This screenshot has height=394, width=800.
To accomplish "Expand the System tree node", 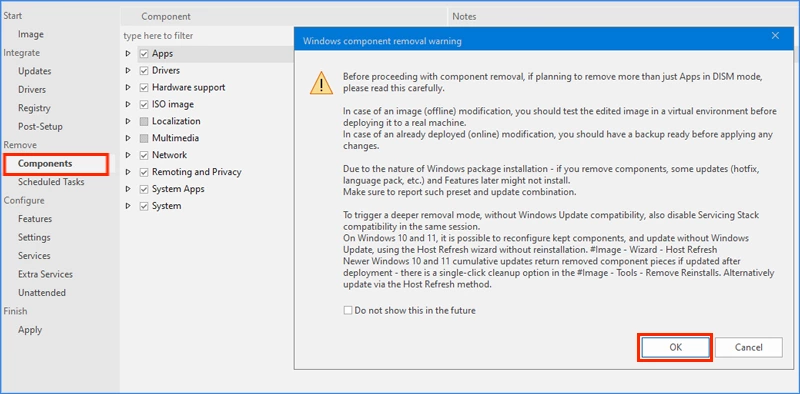I will pyautogui.click(x=128, y=206).
